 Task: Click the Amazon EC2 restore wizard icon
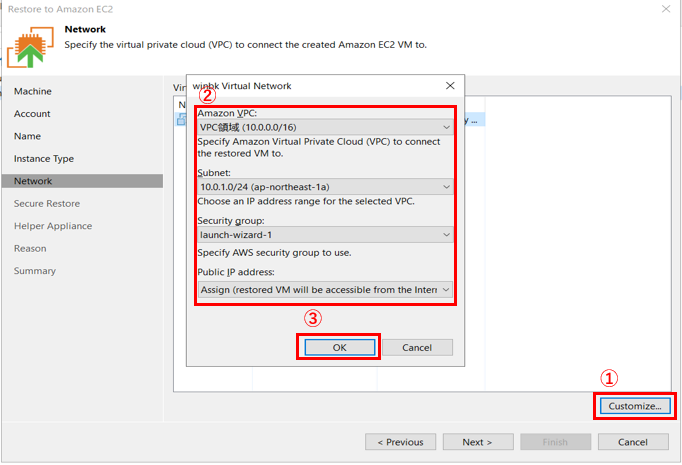tap(30, 47)
